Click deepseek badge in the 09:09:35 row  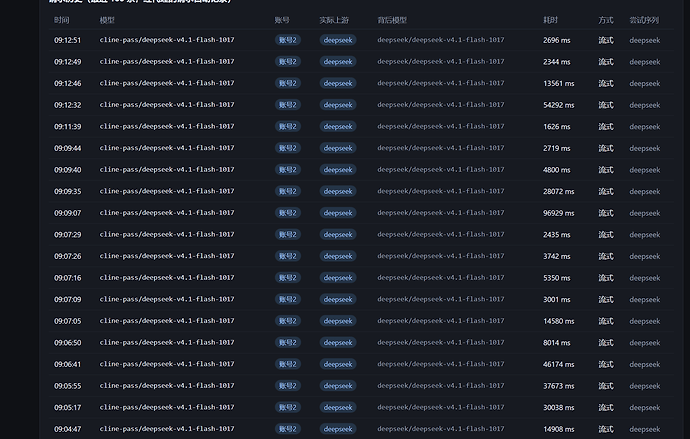coord(338,191)
